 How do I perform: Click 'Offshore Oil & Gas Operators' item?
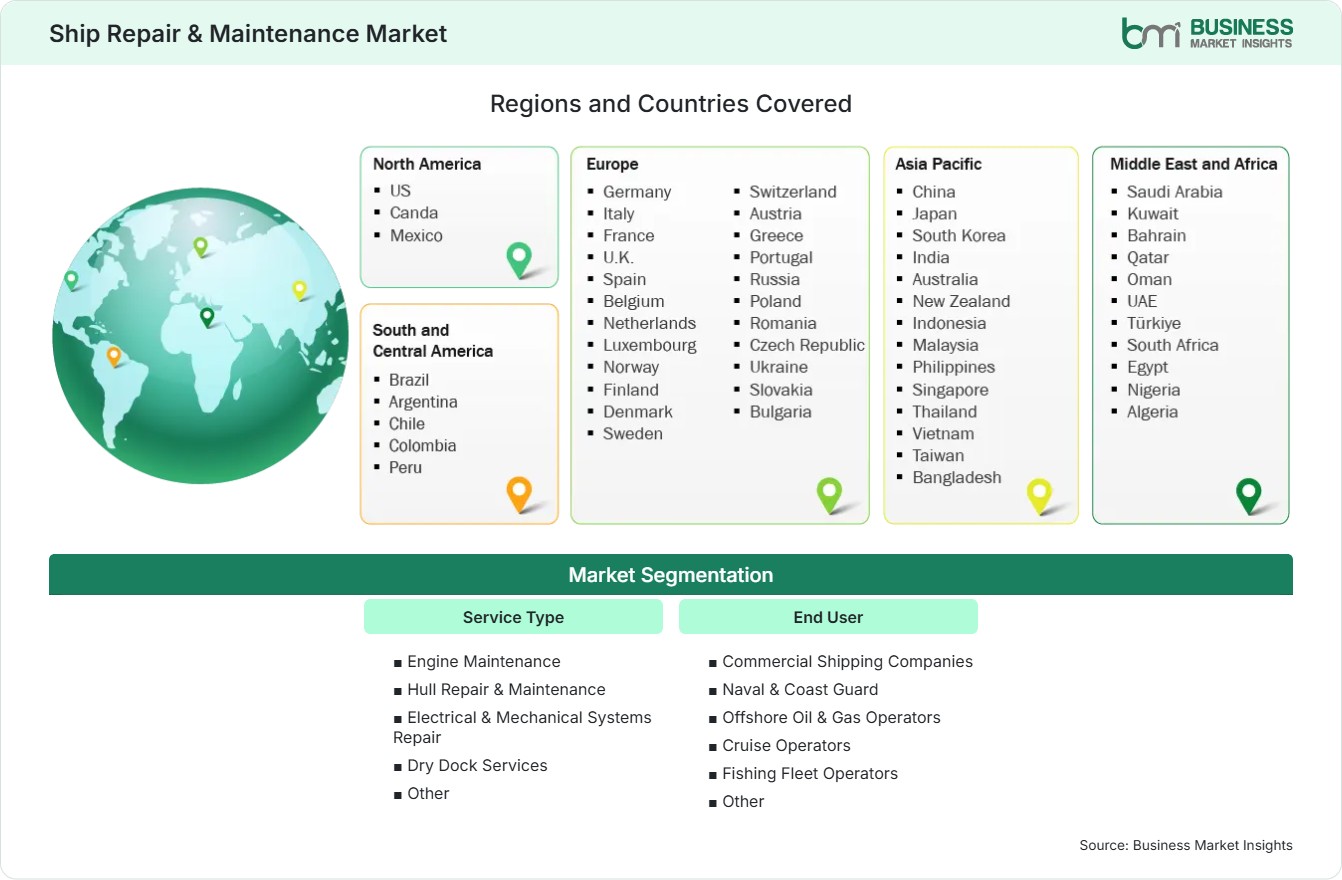831,717
